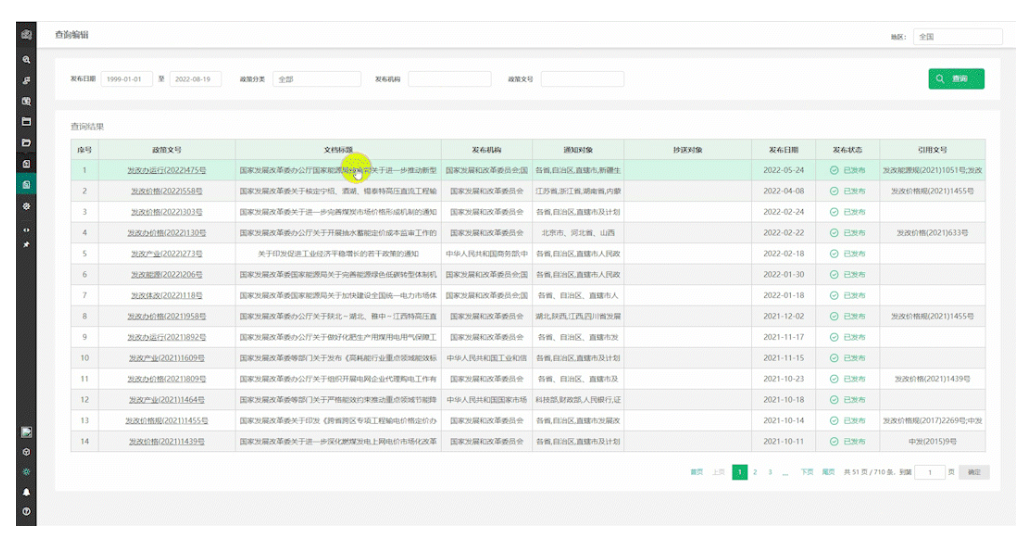Click the cube icon in lower sidebar
Screen dimensions: 1034x552
tap(26, 452)
